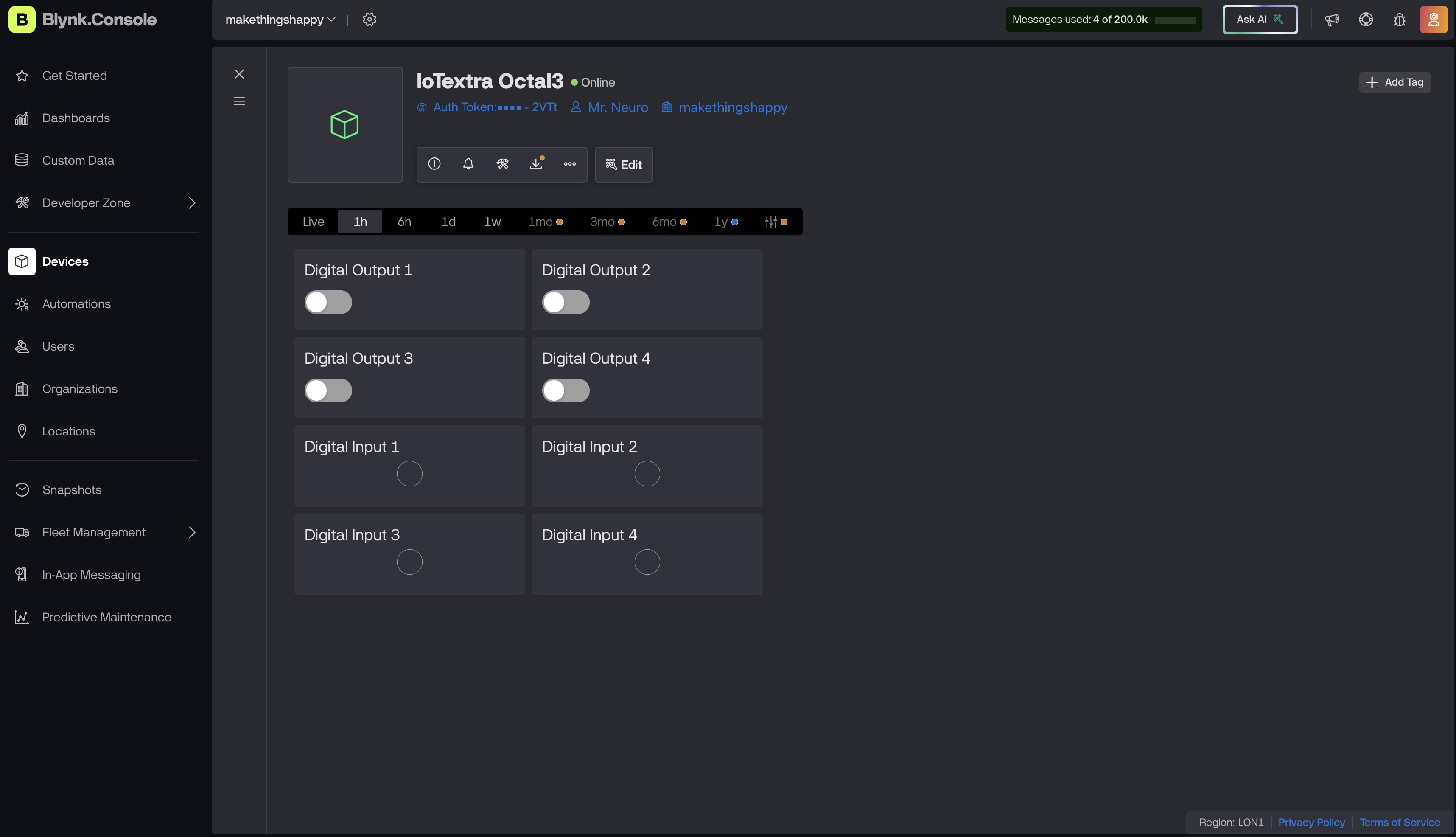Select the Live time range tab
The height and width of the screenshot is (837, 1456).
point(313,222)
